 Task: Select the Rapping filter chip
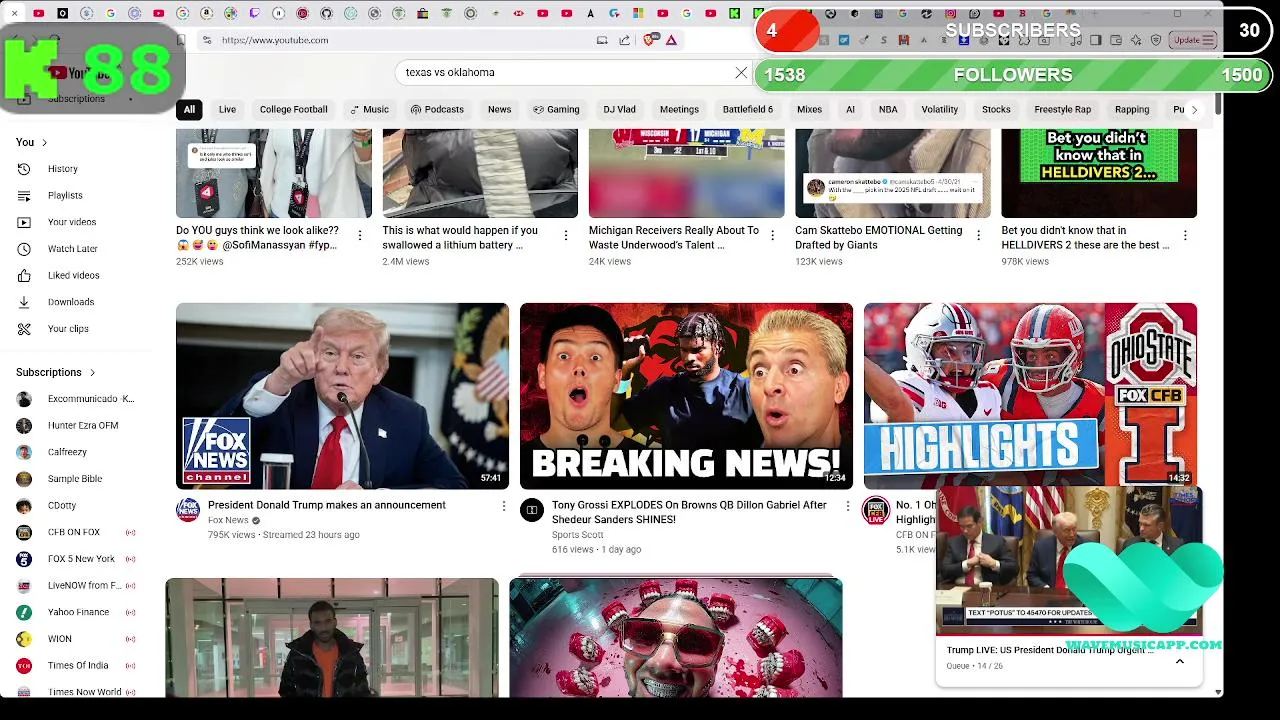[1132, 109]
